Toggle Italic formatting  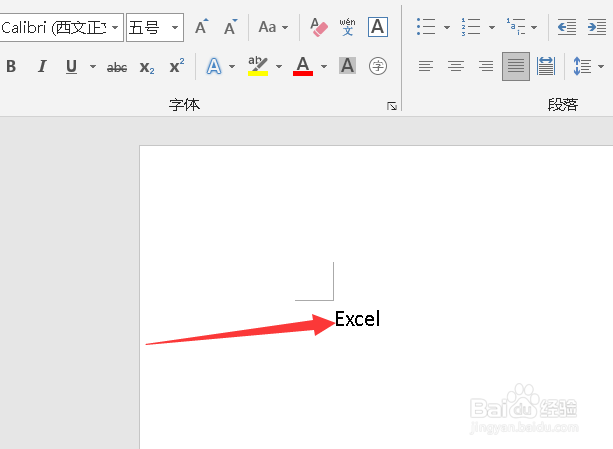[42, 66]
